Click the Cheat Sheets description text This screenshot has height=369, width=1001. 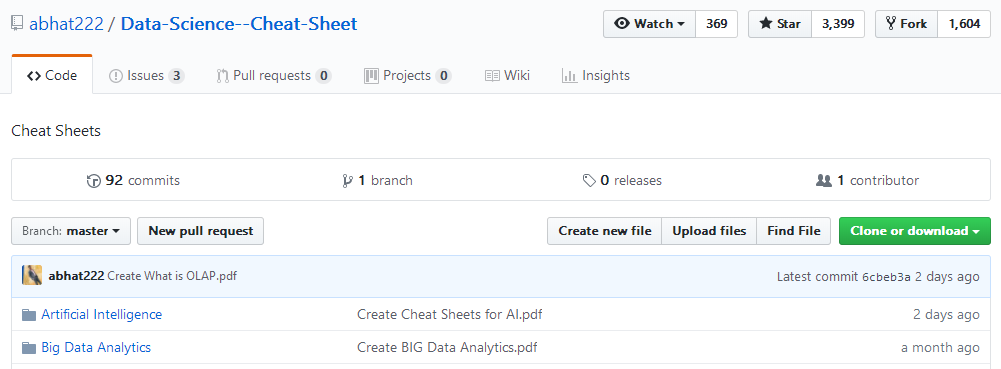[x=56, y=132]
